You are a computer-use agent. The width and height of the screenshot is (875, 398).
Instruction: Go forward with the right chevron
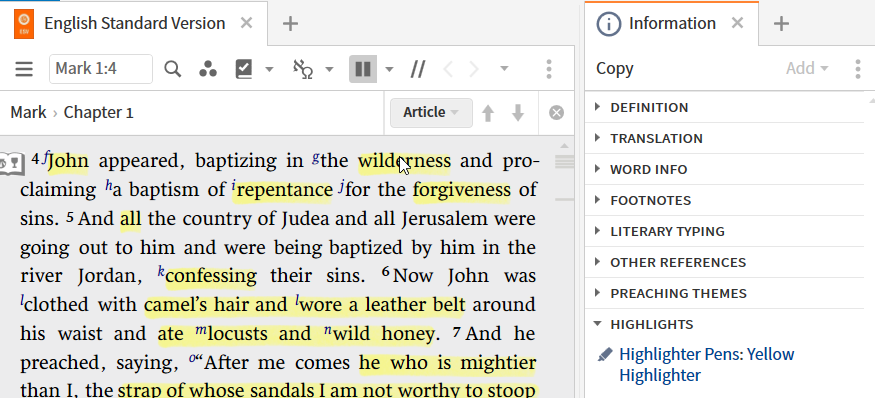point(474,69)
